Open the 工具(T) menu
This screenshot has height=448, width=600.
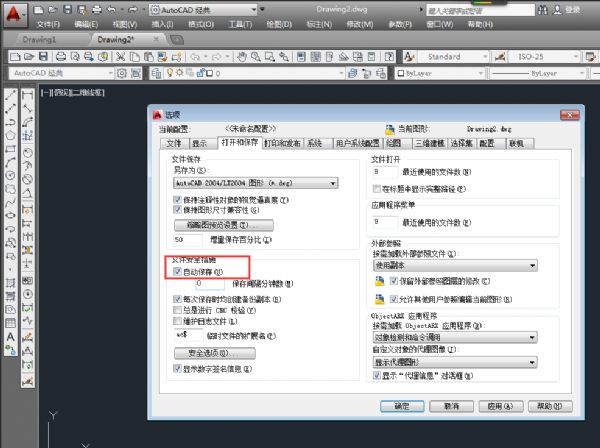pos(240,24)
